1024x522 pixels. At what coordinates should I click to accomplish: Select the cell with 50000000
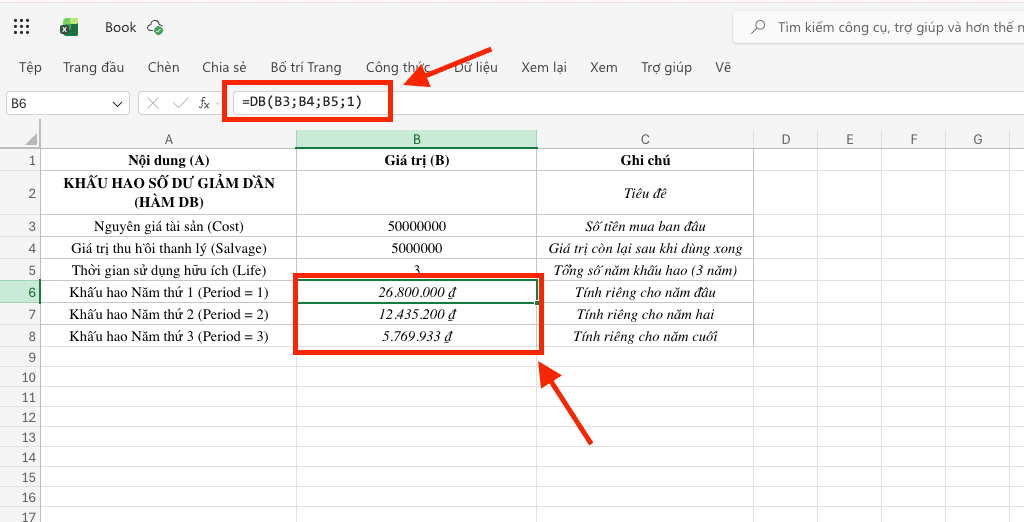[417, 226]
